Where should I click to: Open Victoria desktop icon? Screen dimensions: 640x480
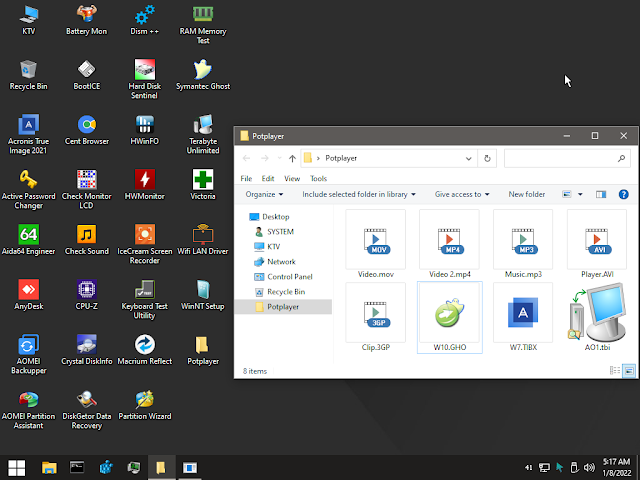[203, 185]
